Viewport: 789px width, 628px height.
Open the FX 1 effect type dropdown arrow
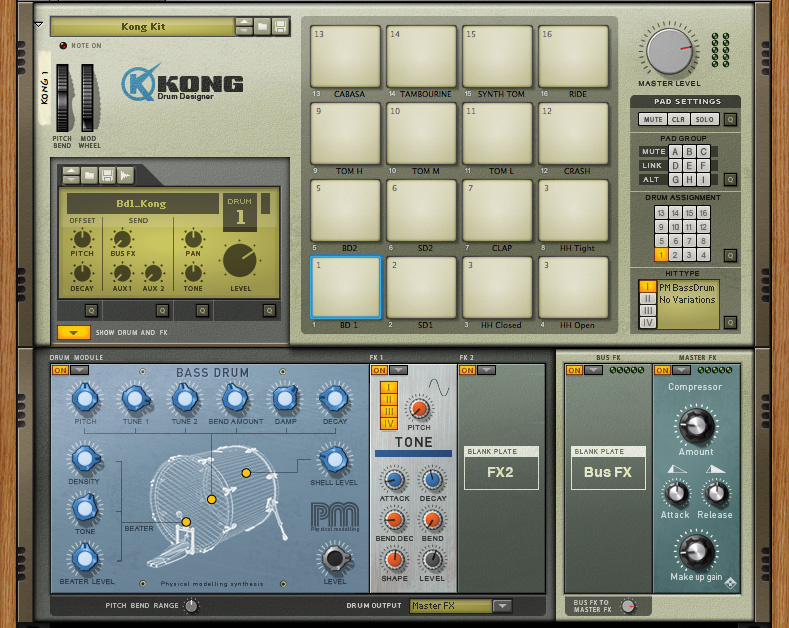click(x=399, y=370)
